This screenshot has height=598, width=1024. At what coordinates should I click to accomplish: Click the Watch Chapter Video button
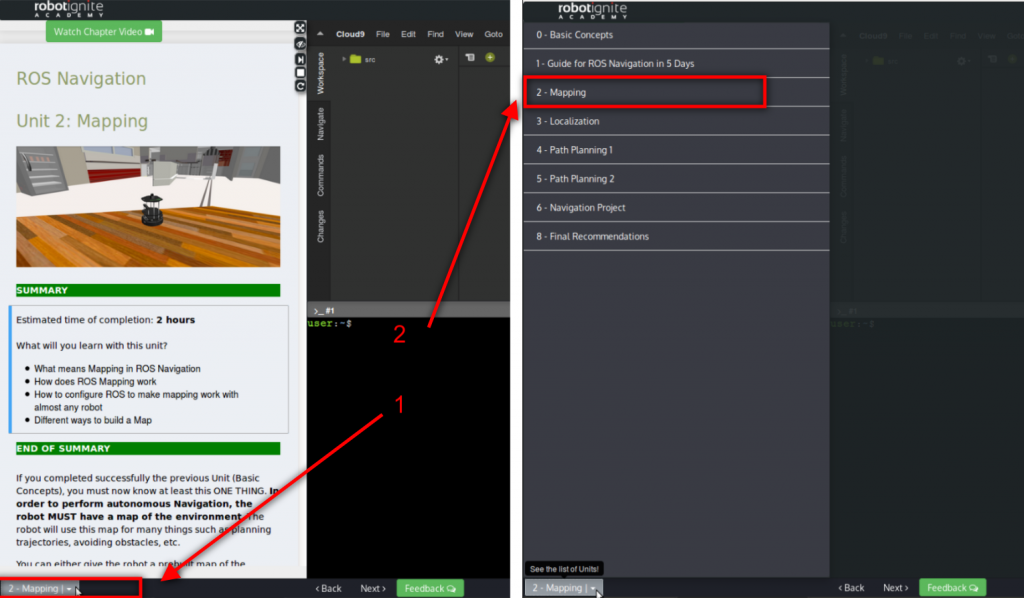104,32
